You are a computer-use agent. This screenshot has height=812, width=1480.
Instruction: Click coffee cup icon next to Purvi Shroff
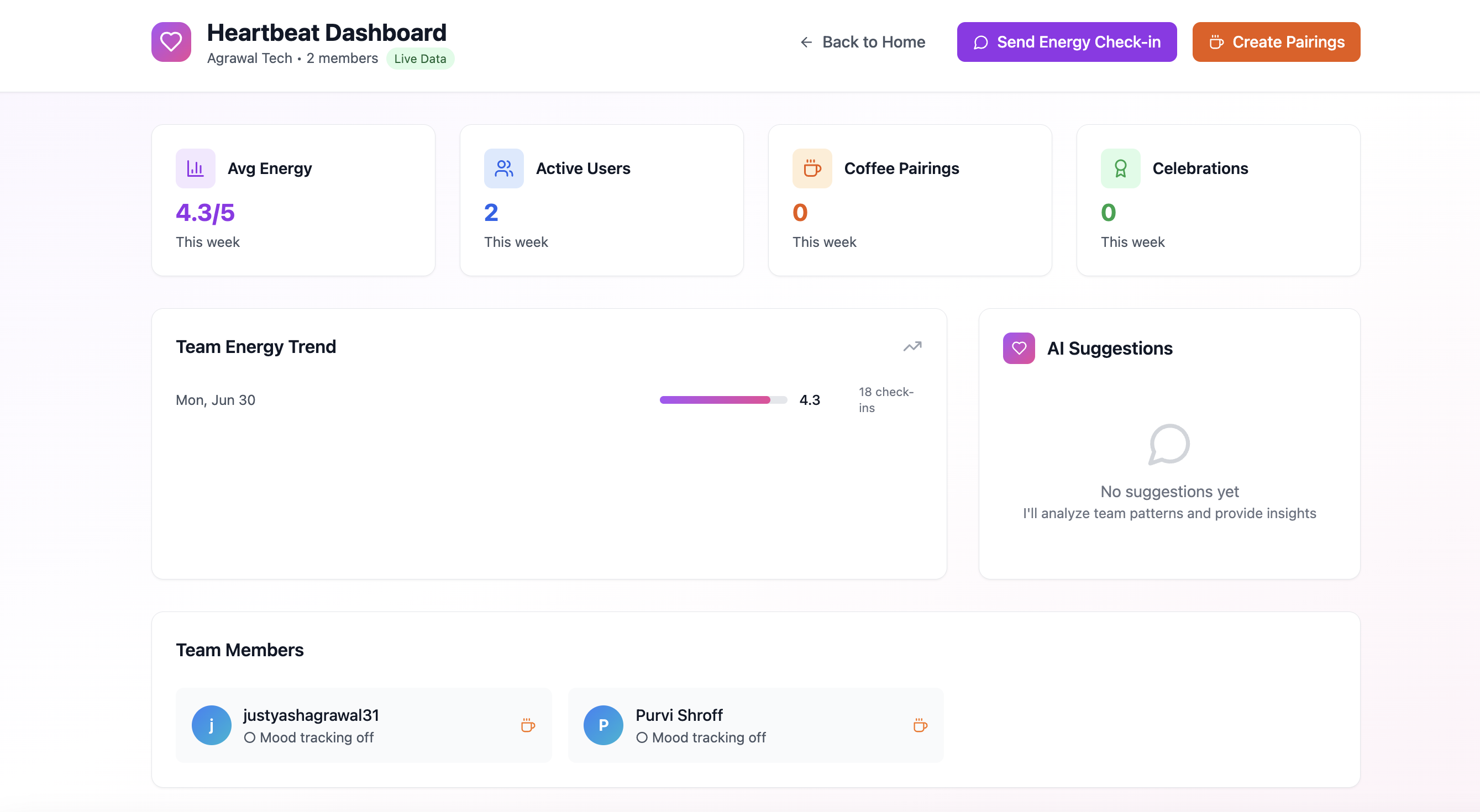[x=920, y=725]
